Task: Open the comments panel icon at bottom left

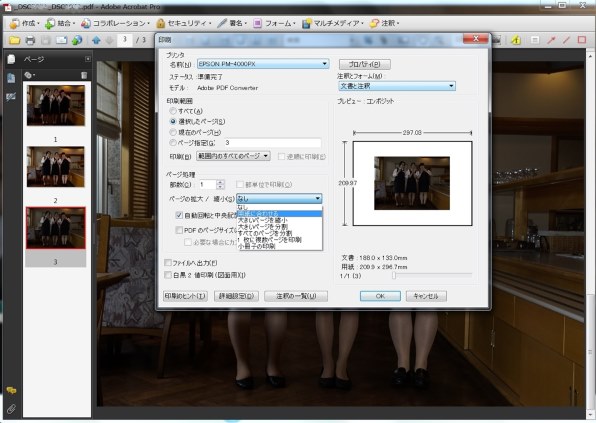Action: [x=11, y=390]
